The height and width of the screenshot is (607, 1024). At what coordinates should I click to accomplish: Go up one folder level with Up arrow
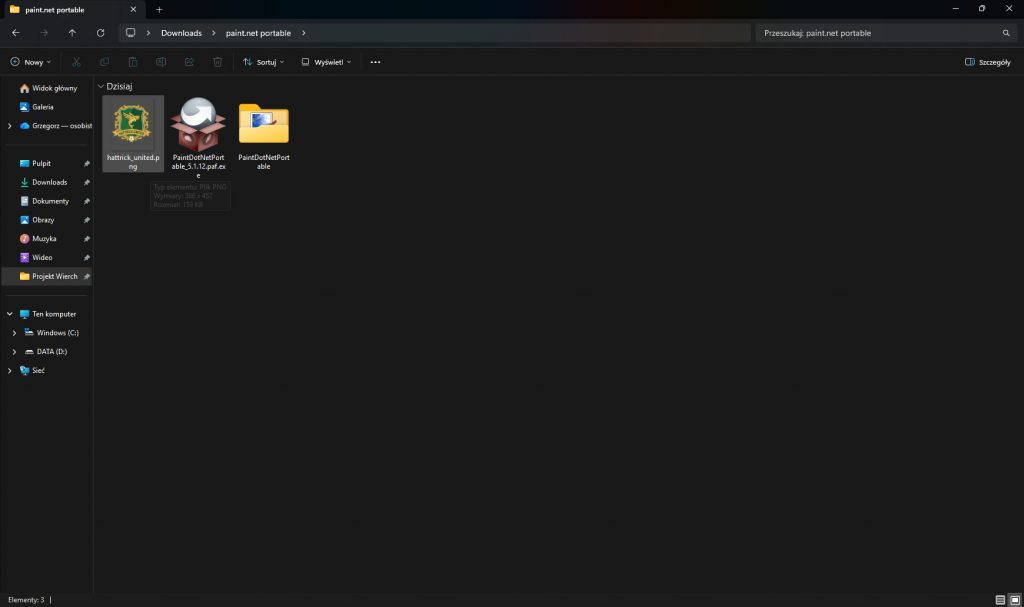[72, 33]
